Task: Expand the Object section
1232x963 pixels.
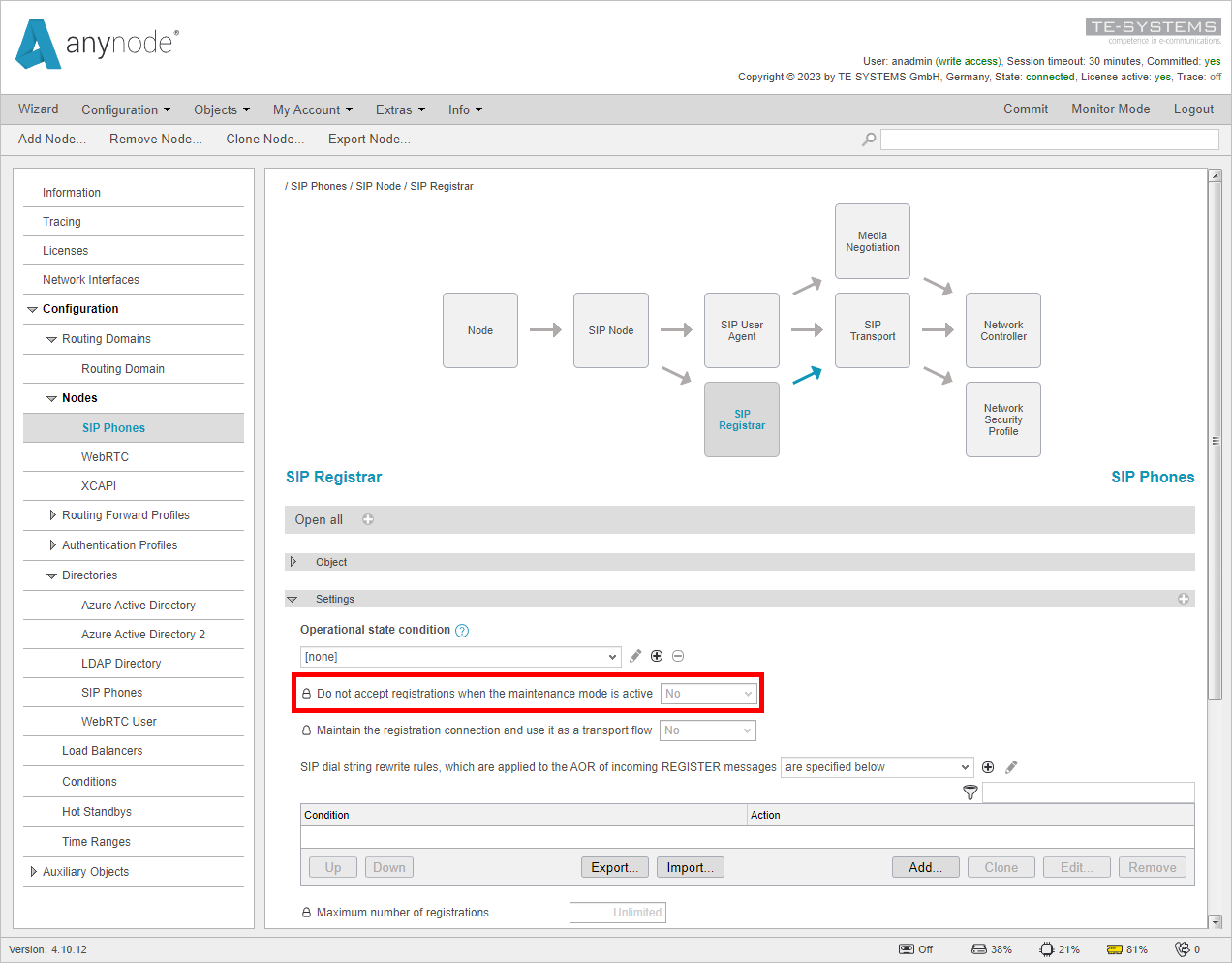Action: [293, 561]
